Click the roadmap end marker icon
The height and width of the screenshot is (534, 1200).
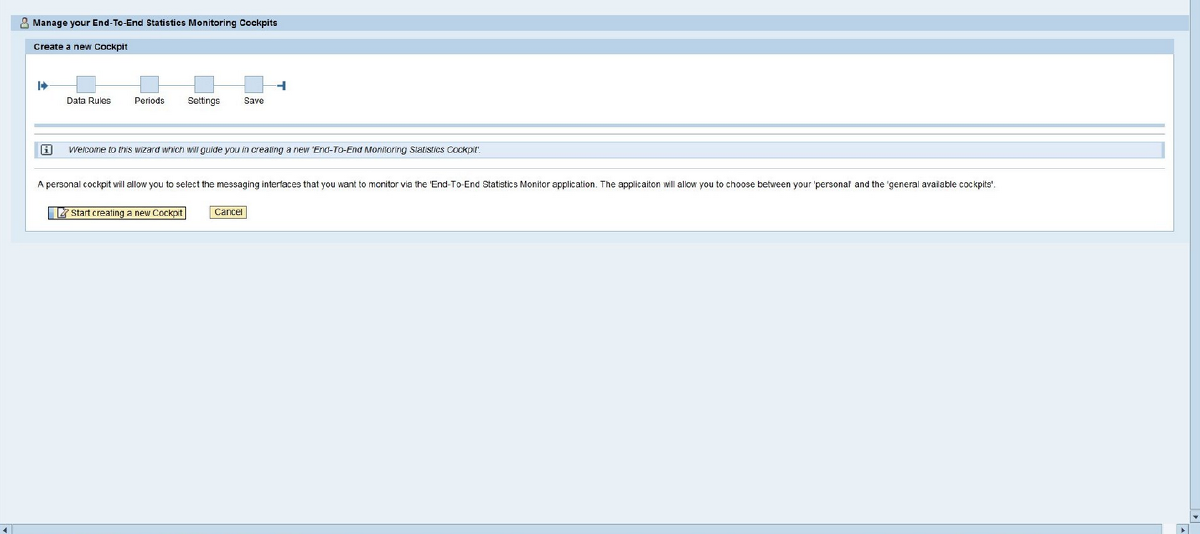pos(283,85)
